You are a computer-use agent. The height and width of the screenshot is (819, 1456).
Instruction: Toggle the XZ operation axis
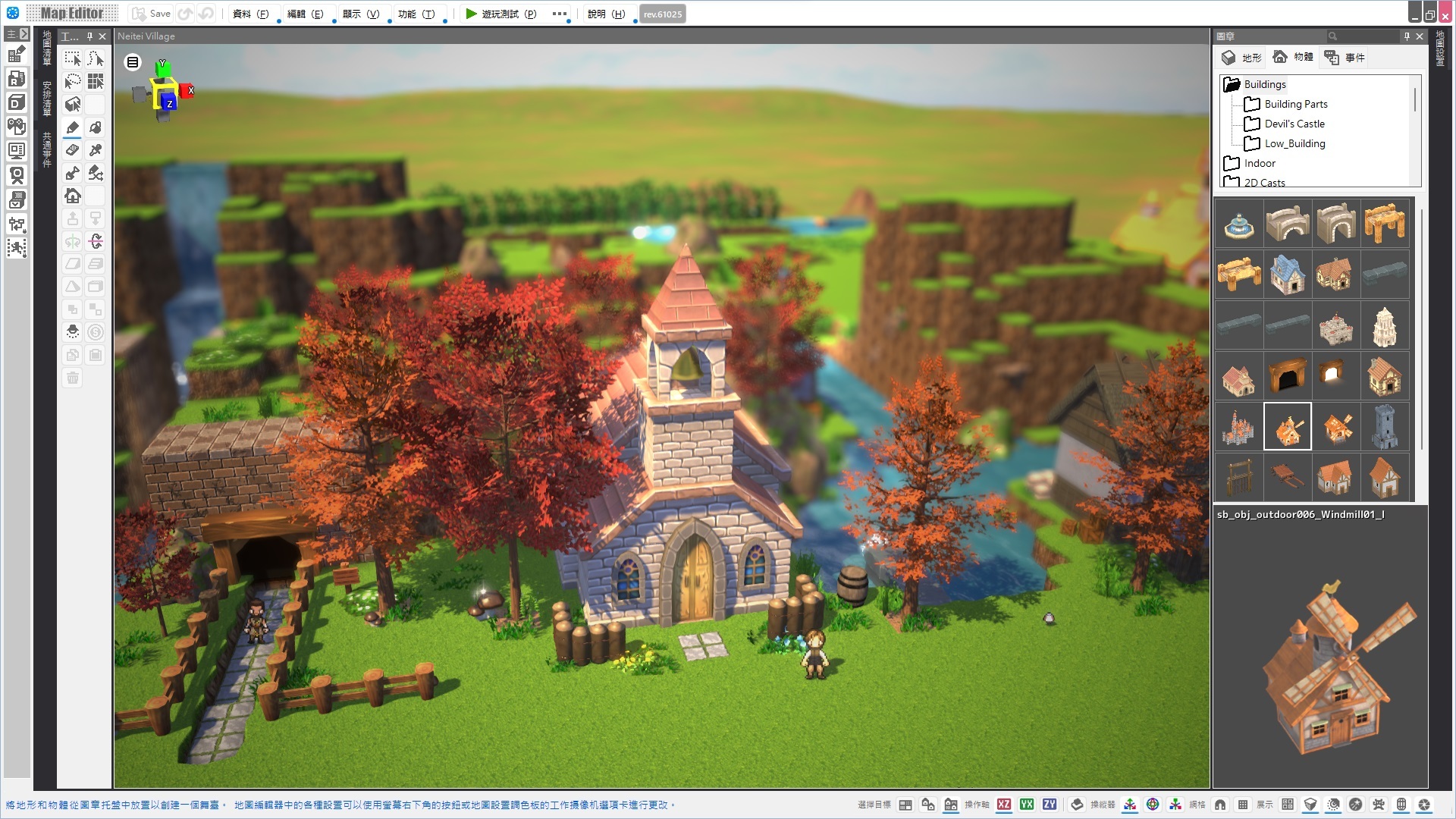click(x=1004, y=805)
